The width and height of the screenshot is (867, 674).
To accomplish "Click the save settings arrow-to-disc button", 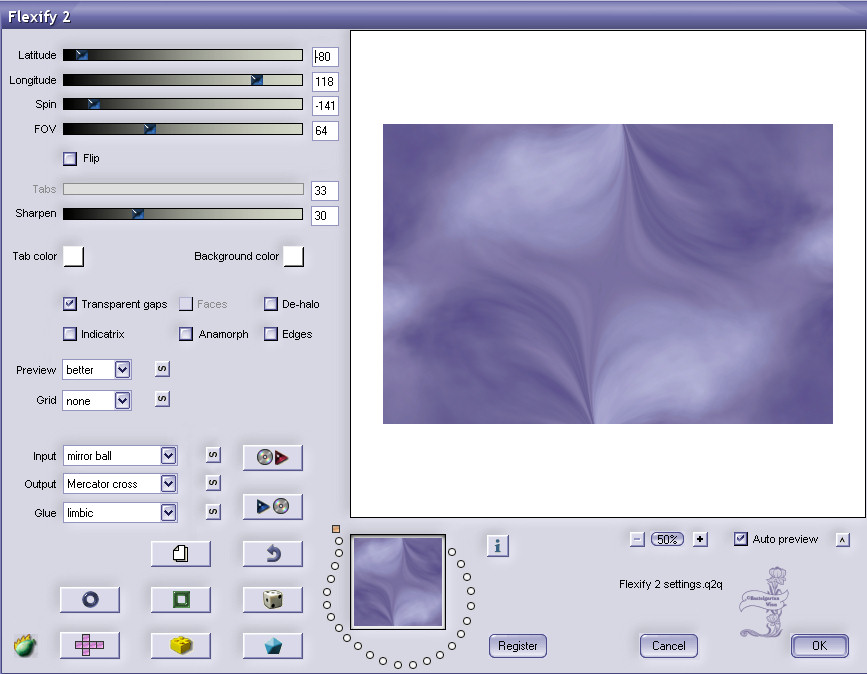I will pyautogui.click(x=273, y=506).
